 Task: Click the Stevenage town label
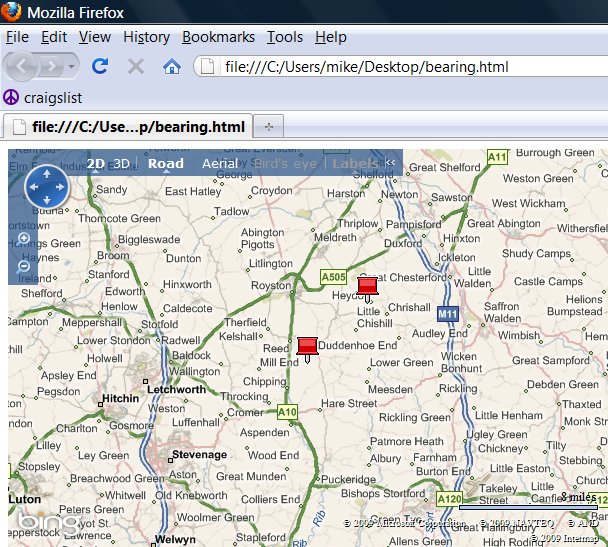click(199, 454)
